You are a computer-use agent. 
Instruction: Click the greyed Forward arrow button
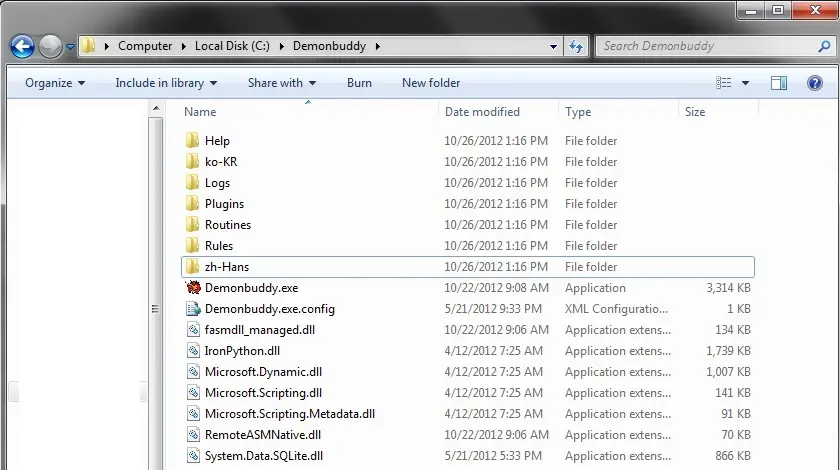click(50, 47)
